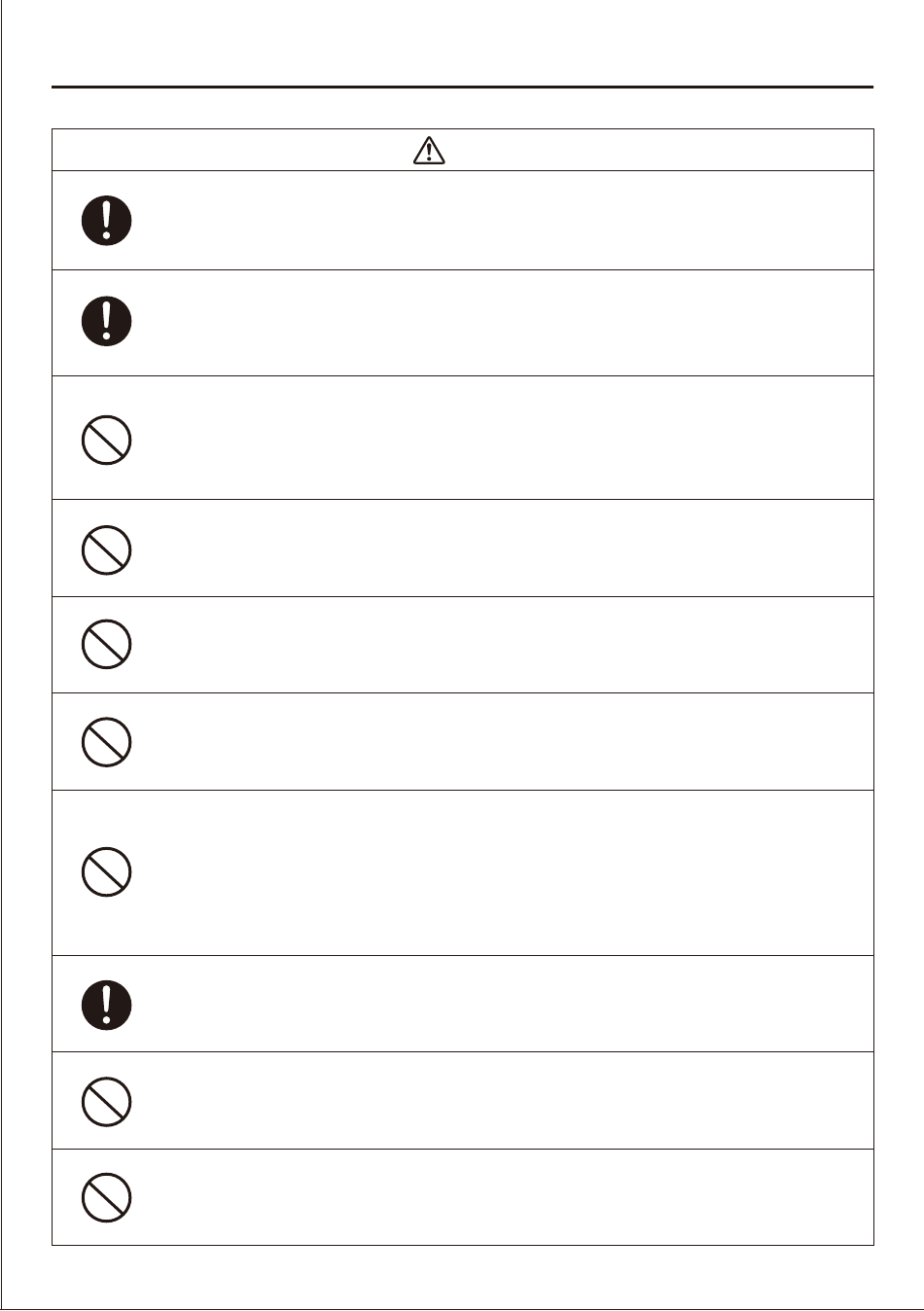
Task: Click the last prohibition icon in the table
Action: point(107,1198)
